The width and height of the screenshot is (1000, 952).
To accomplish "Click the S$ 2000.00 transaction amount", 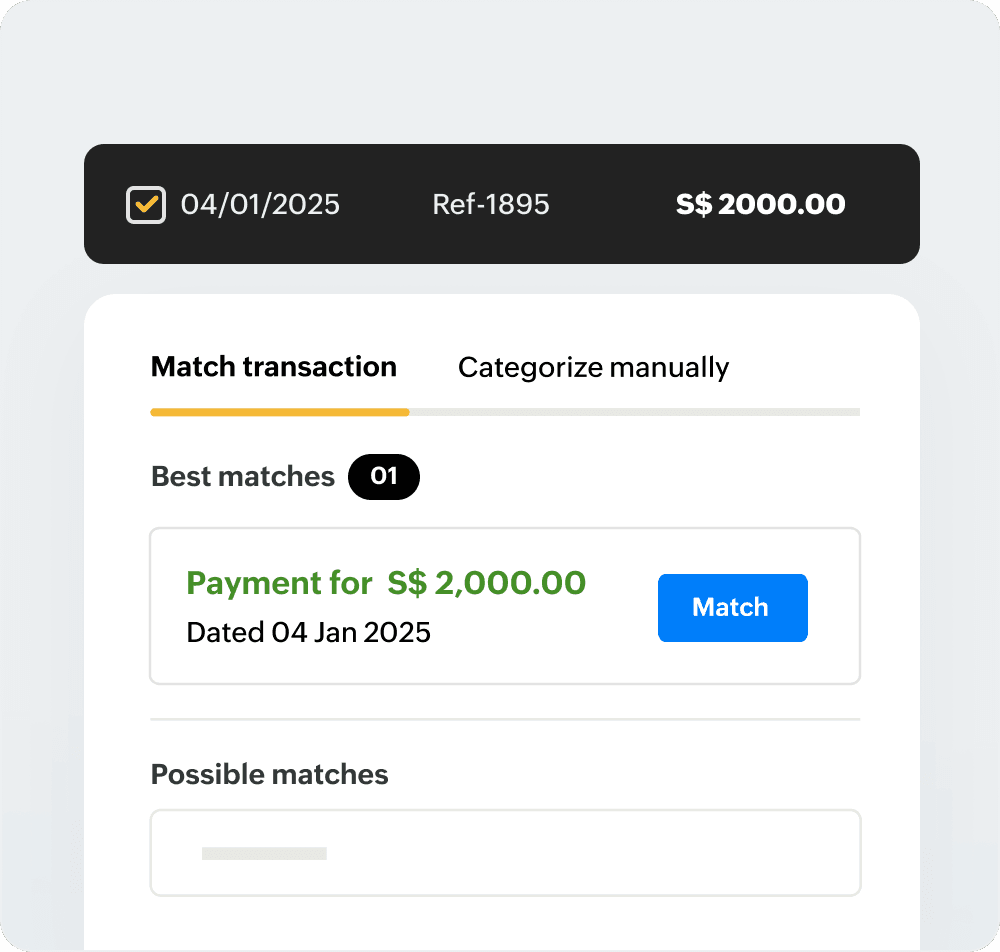I will [760, 205].
